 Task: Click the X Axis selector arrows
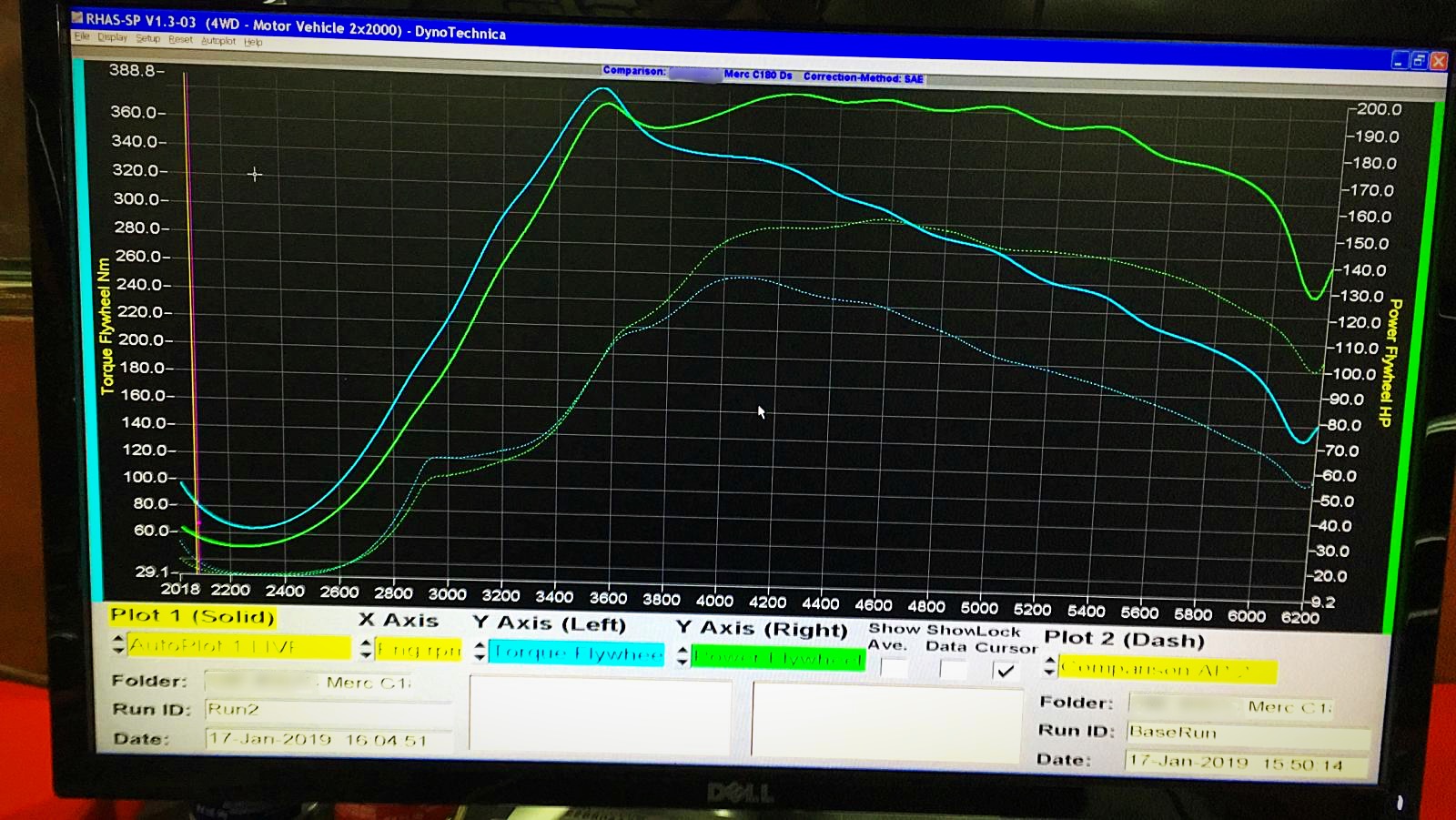(366, 648)
